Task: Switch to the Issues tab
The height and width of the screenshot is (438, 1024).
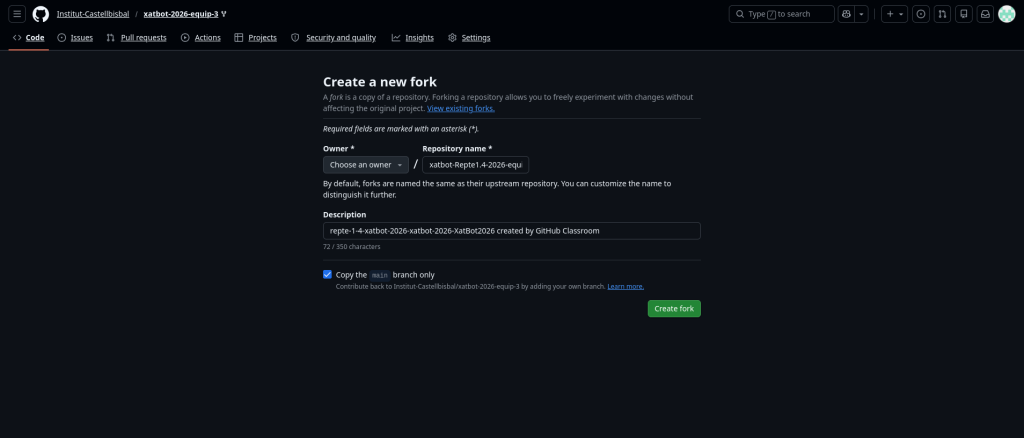Action: click(x=75, y=38)
